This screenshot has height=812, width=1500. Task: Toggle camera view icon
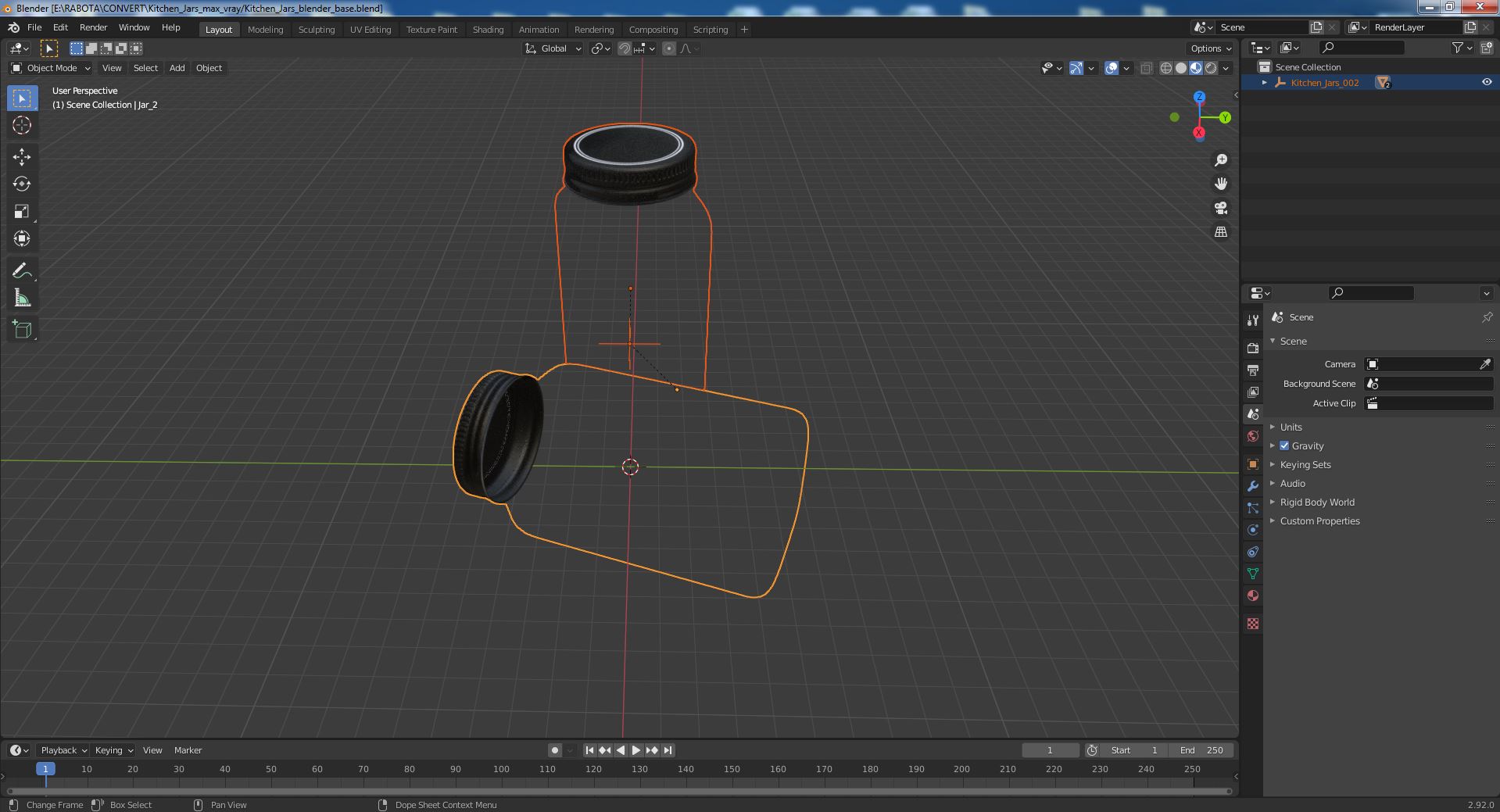click(1220, 208)
